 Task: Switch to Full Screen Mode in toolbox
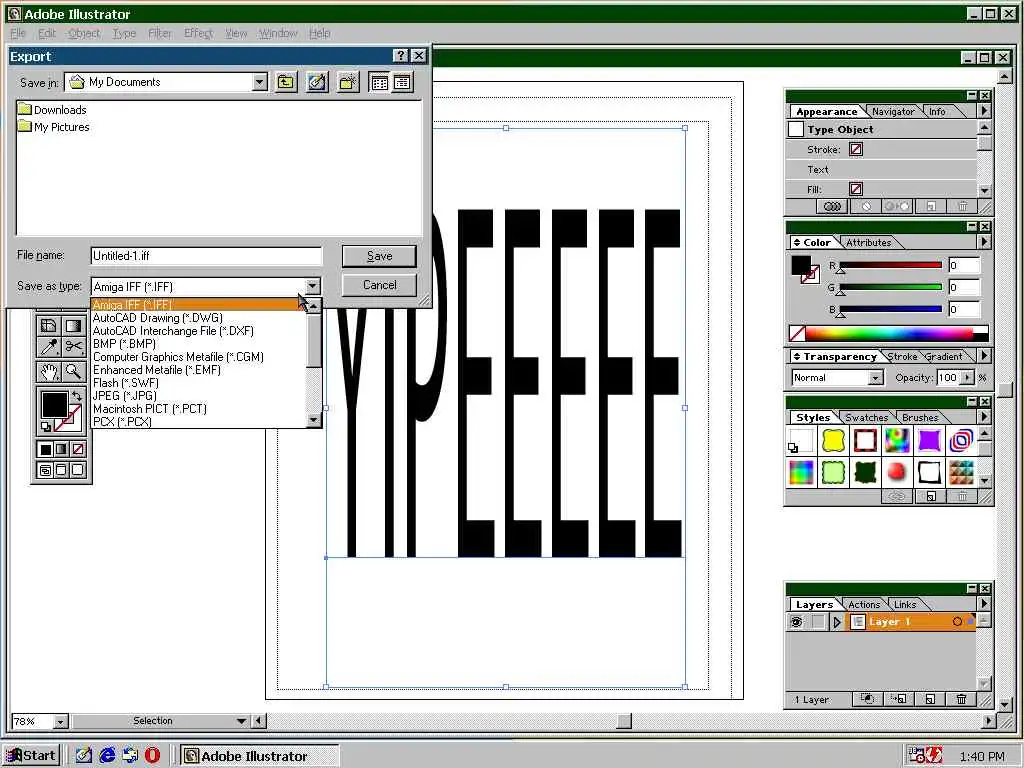click(78, 470)
